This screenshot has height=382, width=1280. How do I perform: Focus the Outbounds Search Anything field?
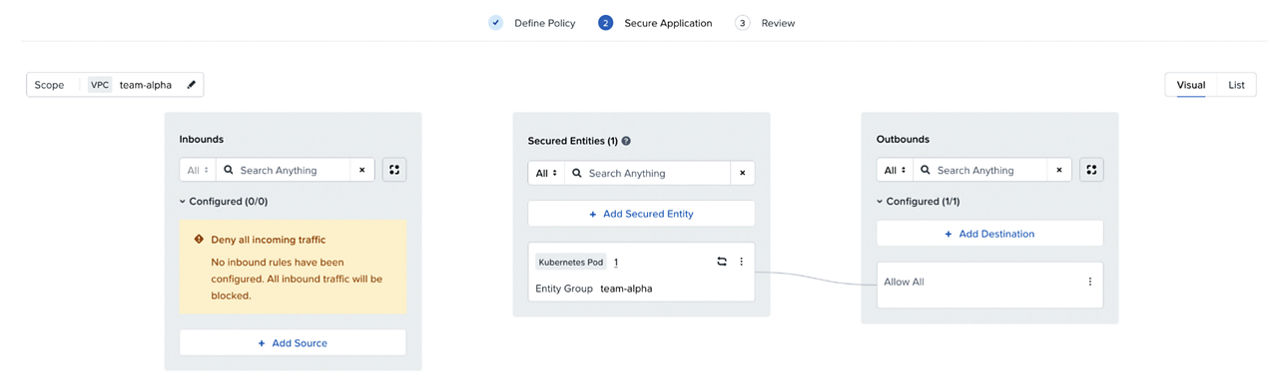981,170
